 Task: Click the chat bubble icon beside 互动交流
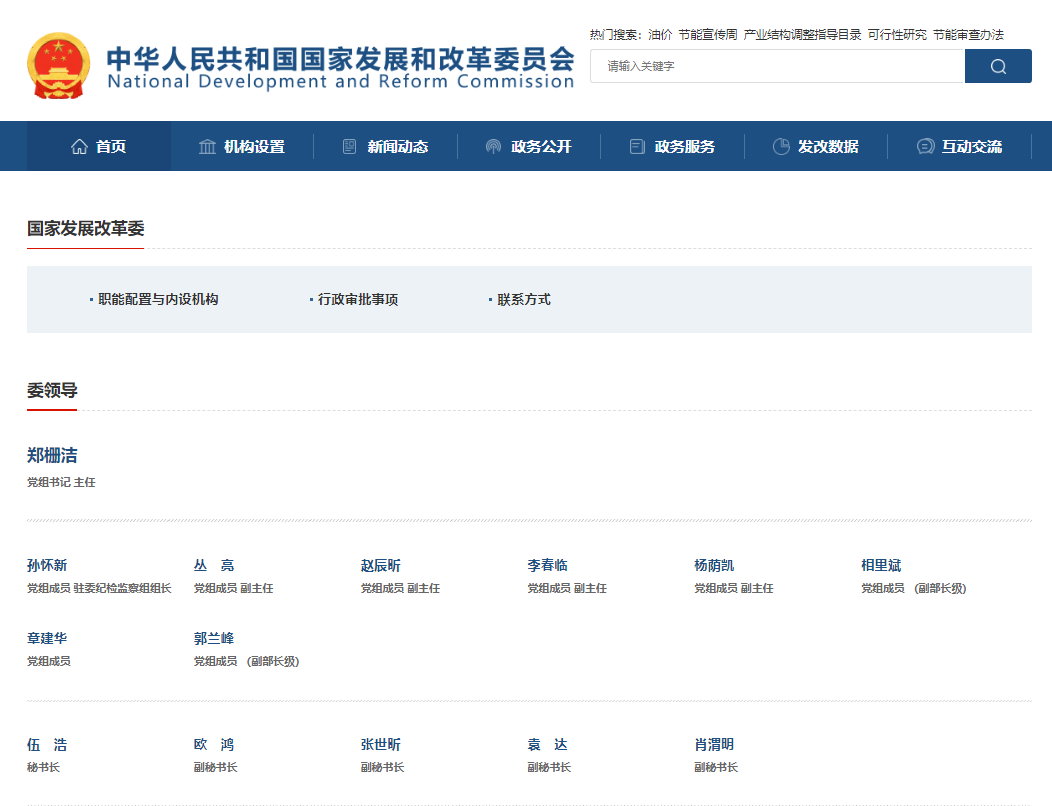click(x=925, y=147)
